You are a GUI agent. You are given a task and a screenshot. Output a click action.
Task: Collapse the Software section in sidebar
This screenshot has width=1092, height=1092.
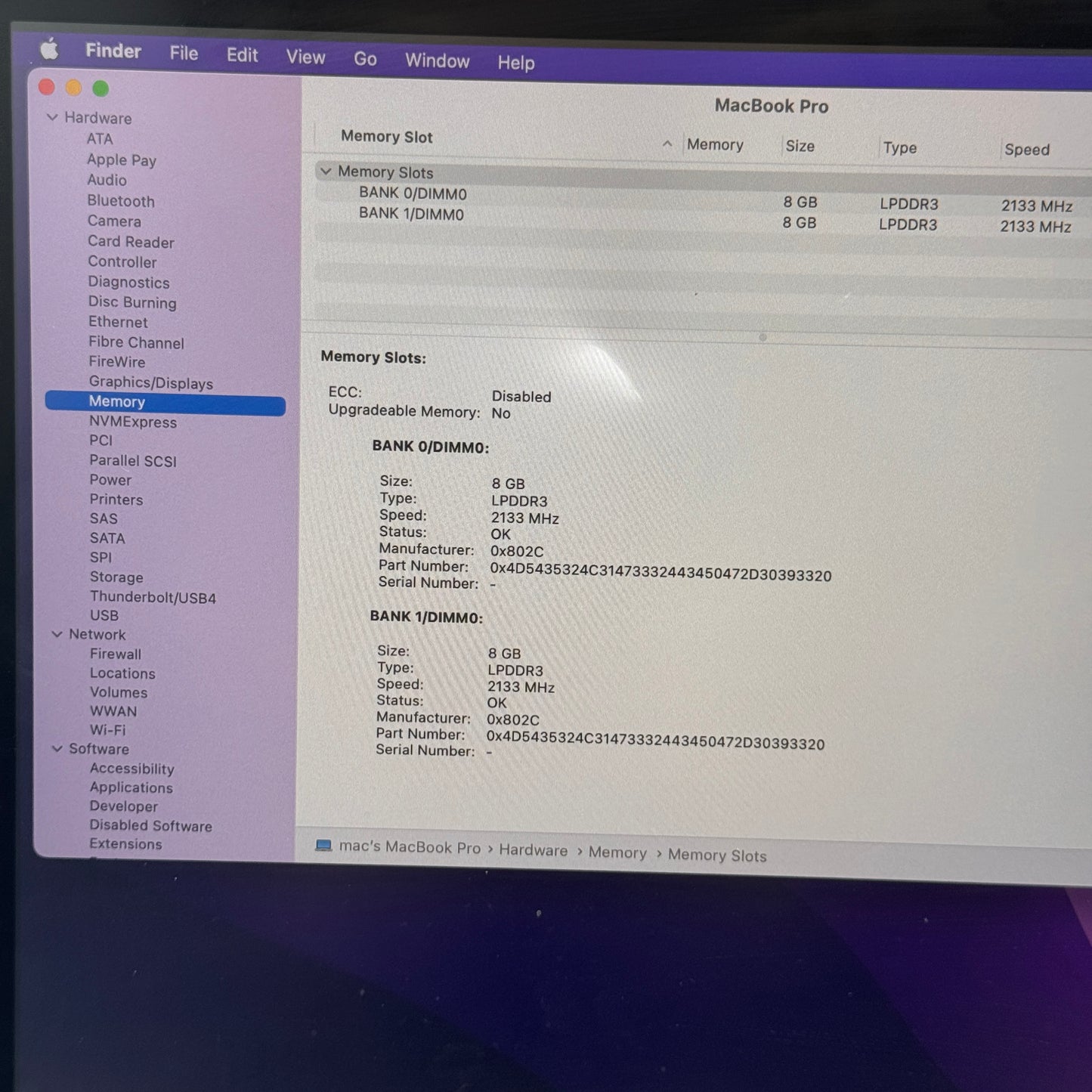pos(57,748)
